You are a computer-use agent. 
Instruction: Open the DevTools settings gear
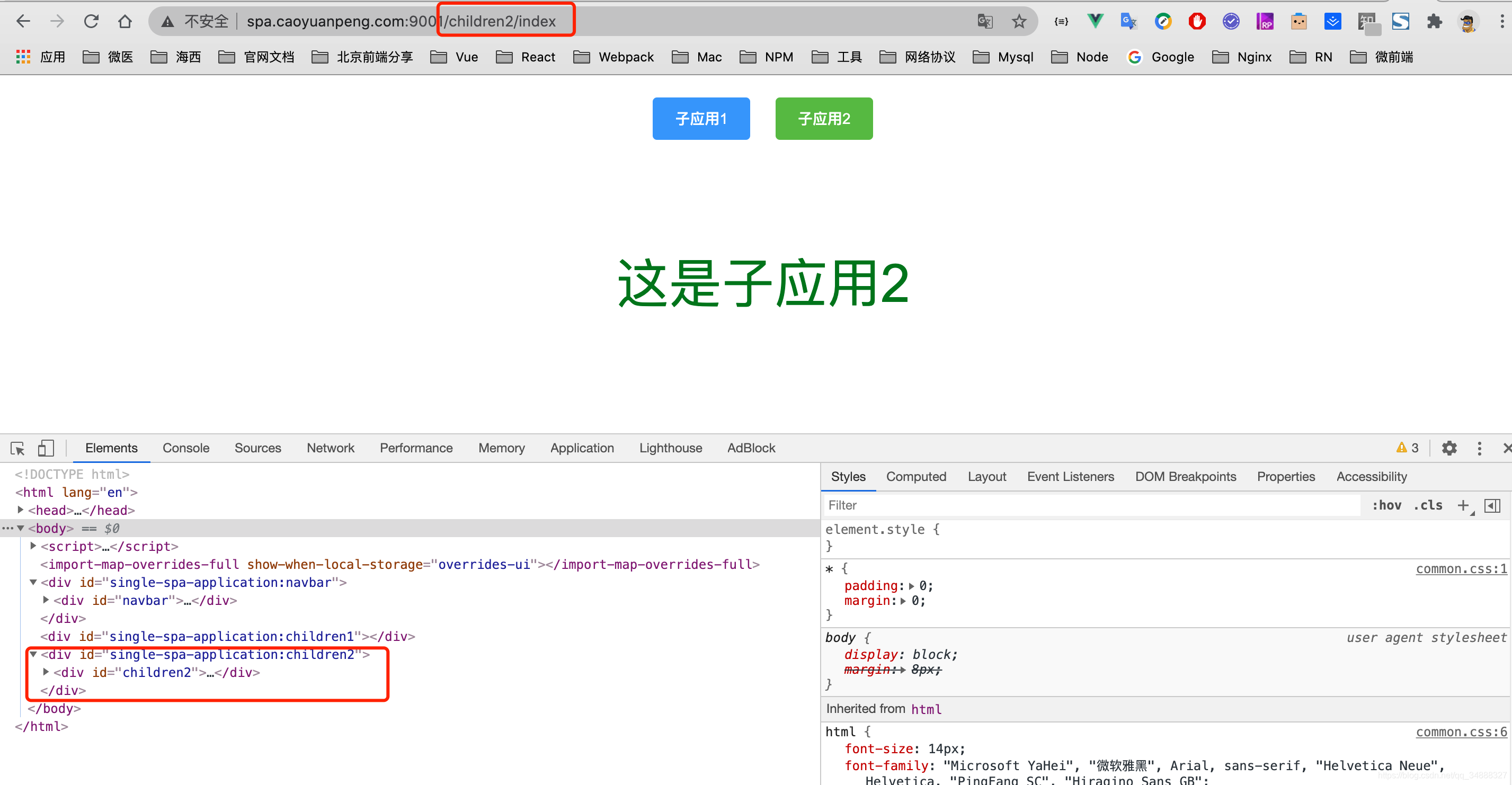[1449, 448]
